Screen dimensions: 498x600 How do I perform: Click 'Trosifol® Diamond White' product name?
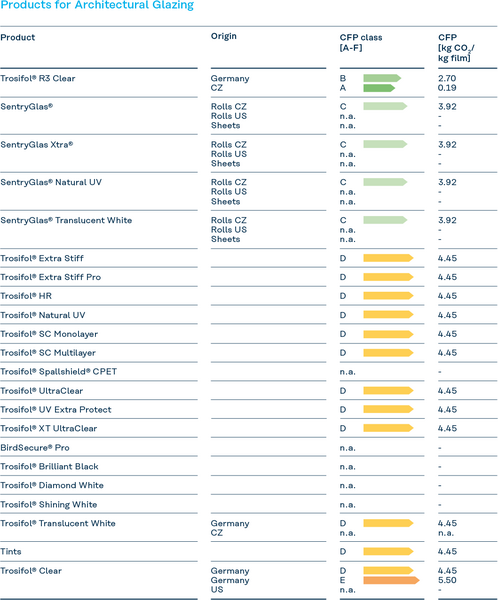point(52,485)
